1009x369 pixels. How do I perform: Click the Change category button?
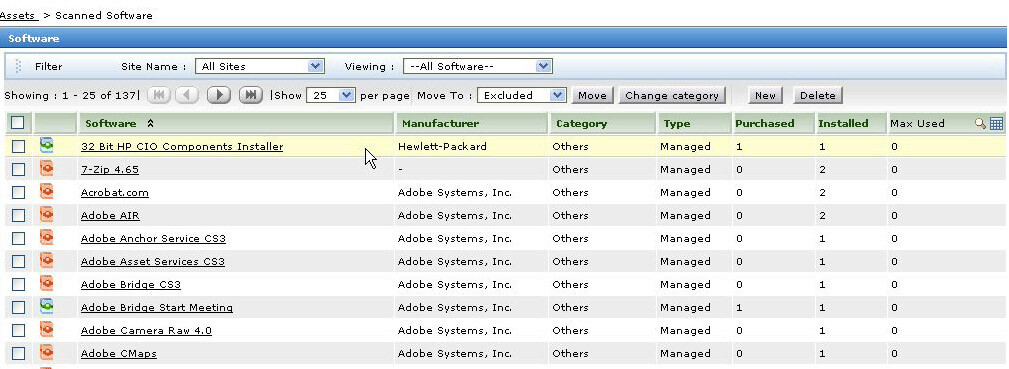click(x=672, y=95)
